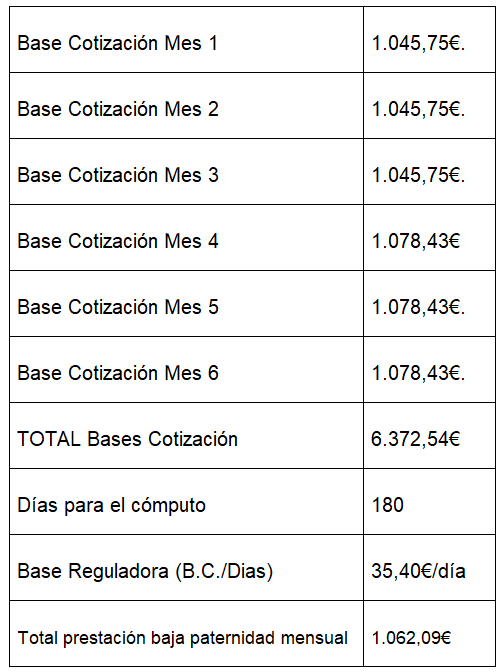Select the Base Cotización Mes 2 label
The image size is (503, 672).
[x=118, y=109]
